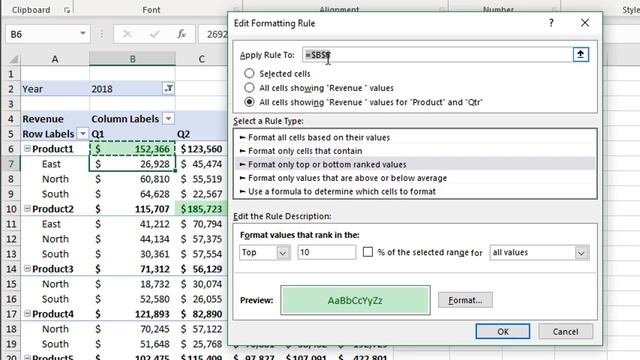Image resolution: width=640 pixels, height=360 pixels.
Task: Click the Format... button
Action: tap(465, 300)
